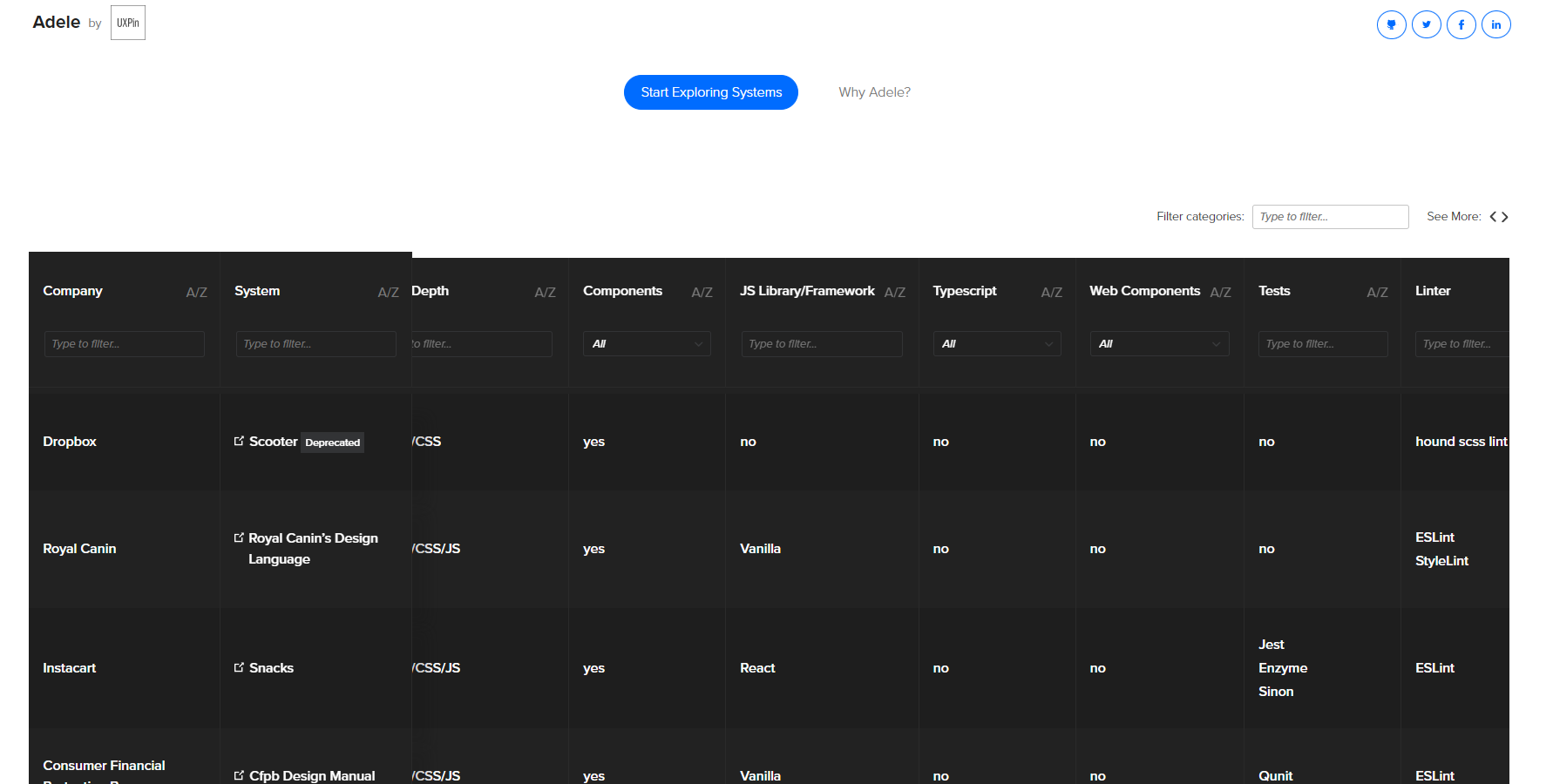Click the React framework cell
Screen dimensions: 1553x784
click(757, 668)
